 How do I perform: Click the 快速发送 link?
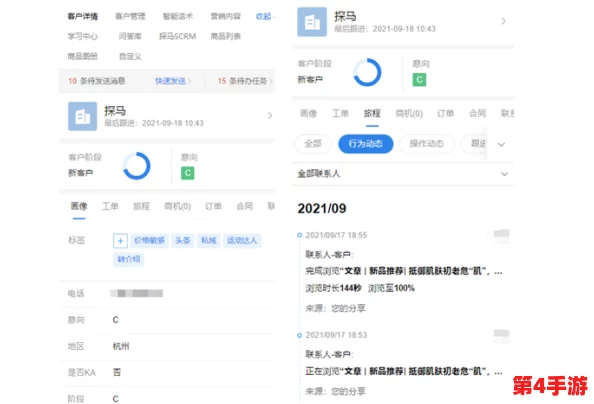click(x=170, y=81)
